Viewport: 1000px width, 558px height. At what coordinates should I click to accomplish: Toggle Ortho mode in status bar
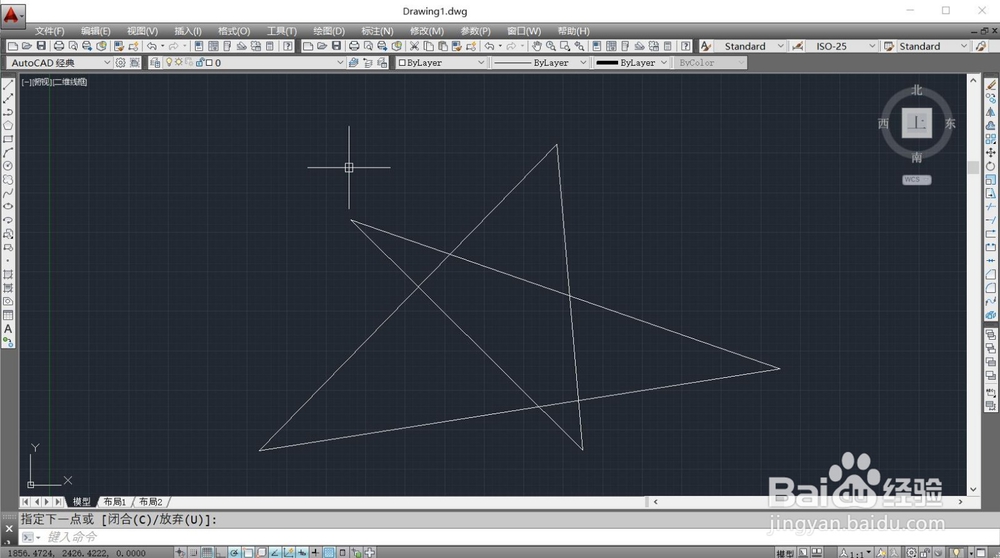(x=221, y=552)
